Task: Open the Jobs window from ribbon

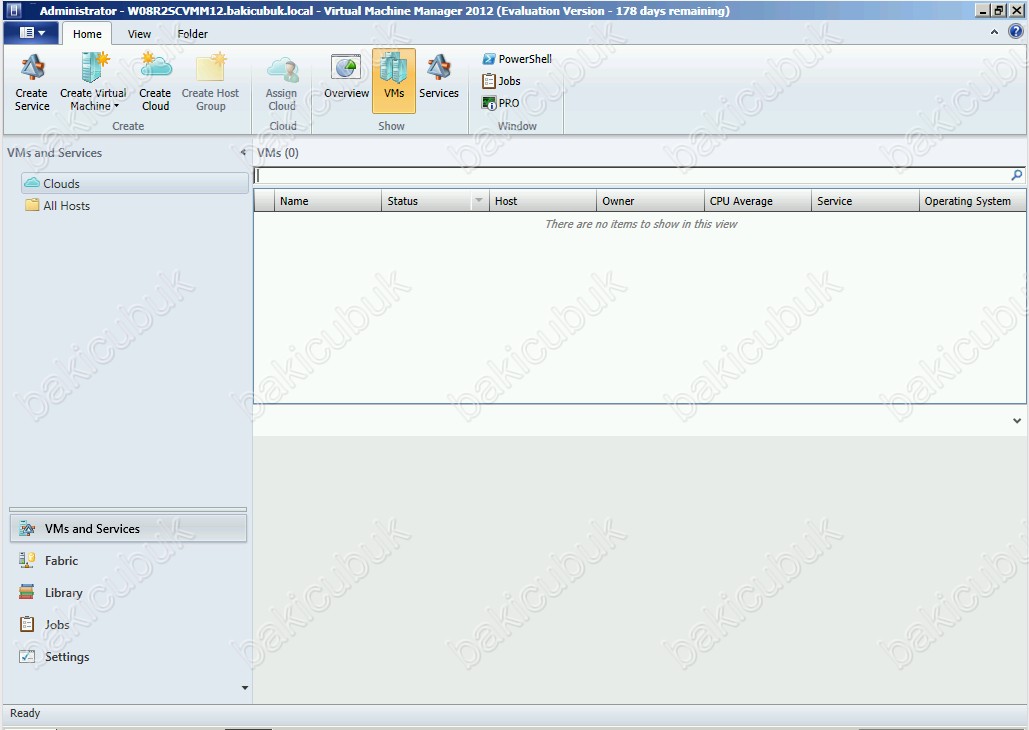Action: 502,81
